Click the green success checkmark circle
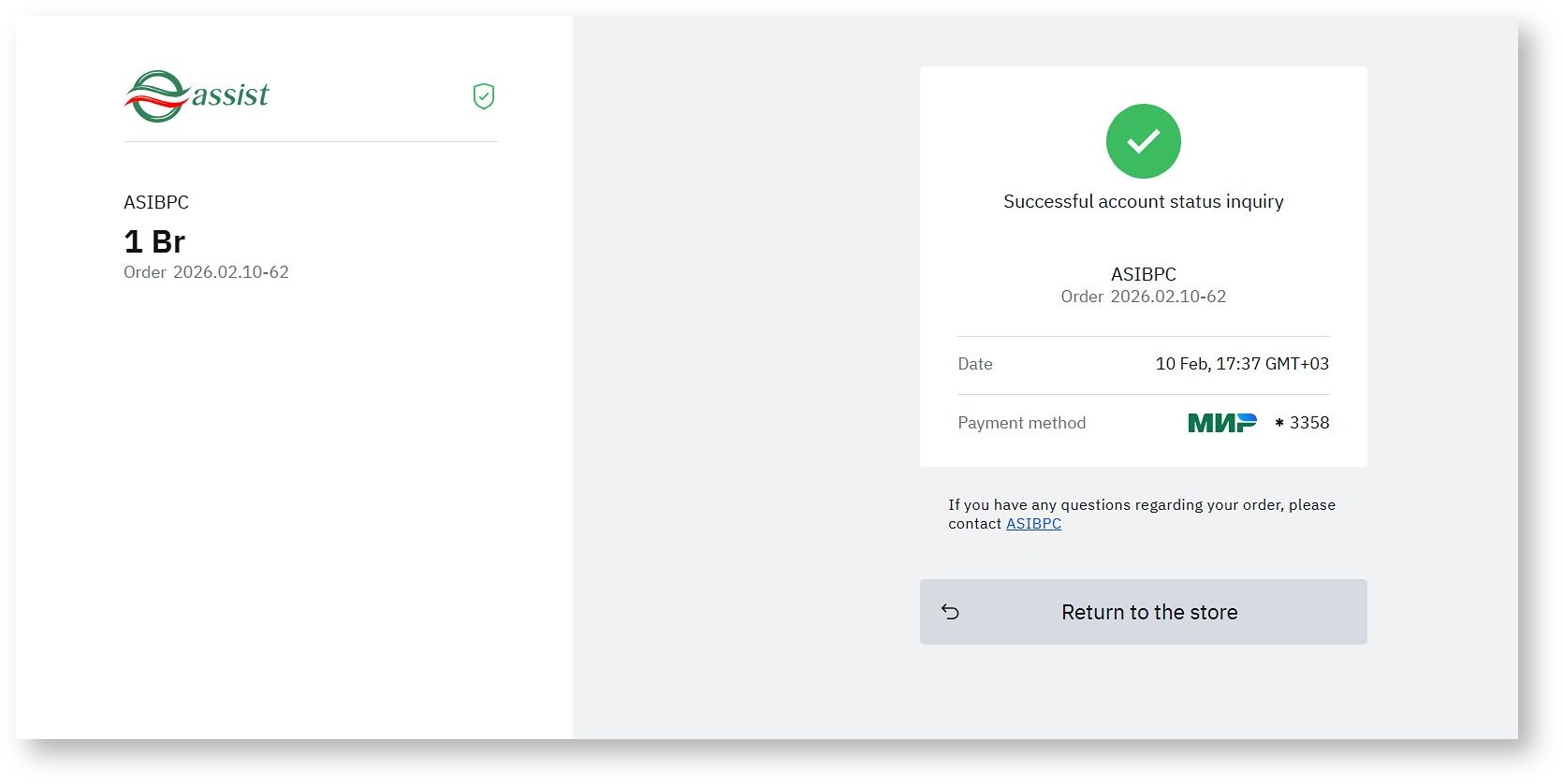Screen dimensions: 1563x784 coord(1143,141)
